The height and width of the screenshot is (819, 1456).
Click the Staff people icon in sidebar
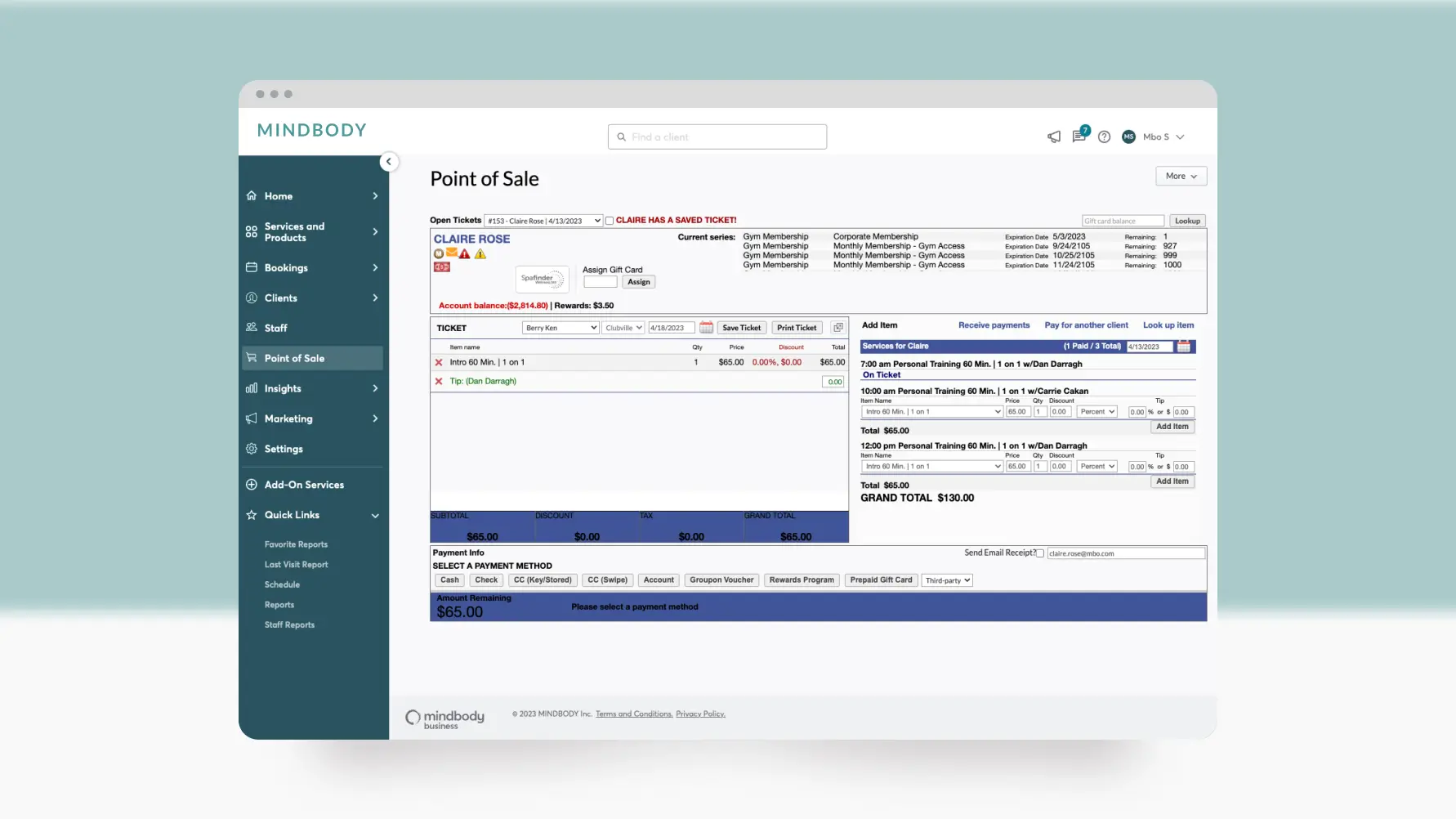[x=252, y=328]
